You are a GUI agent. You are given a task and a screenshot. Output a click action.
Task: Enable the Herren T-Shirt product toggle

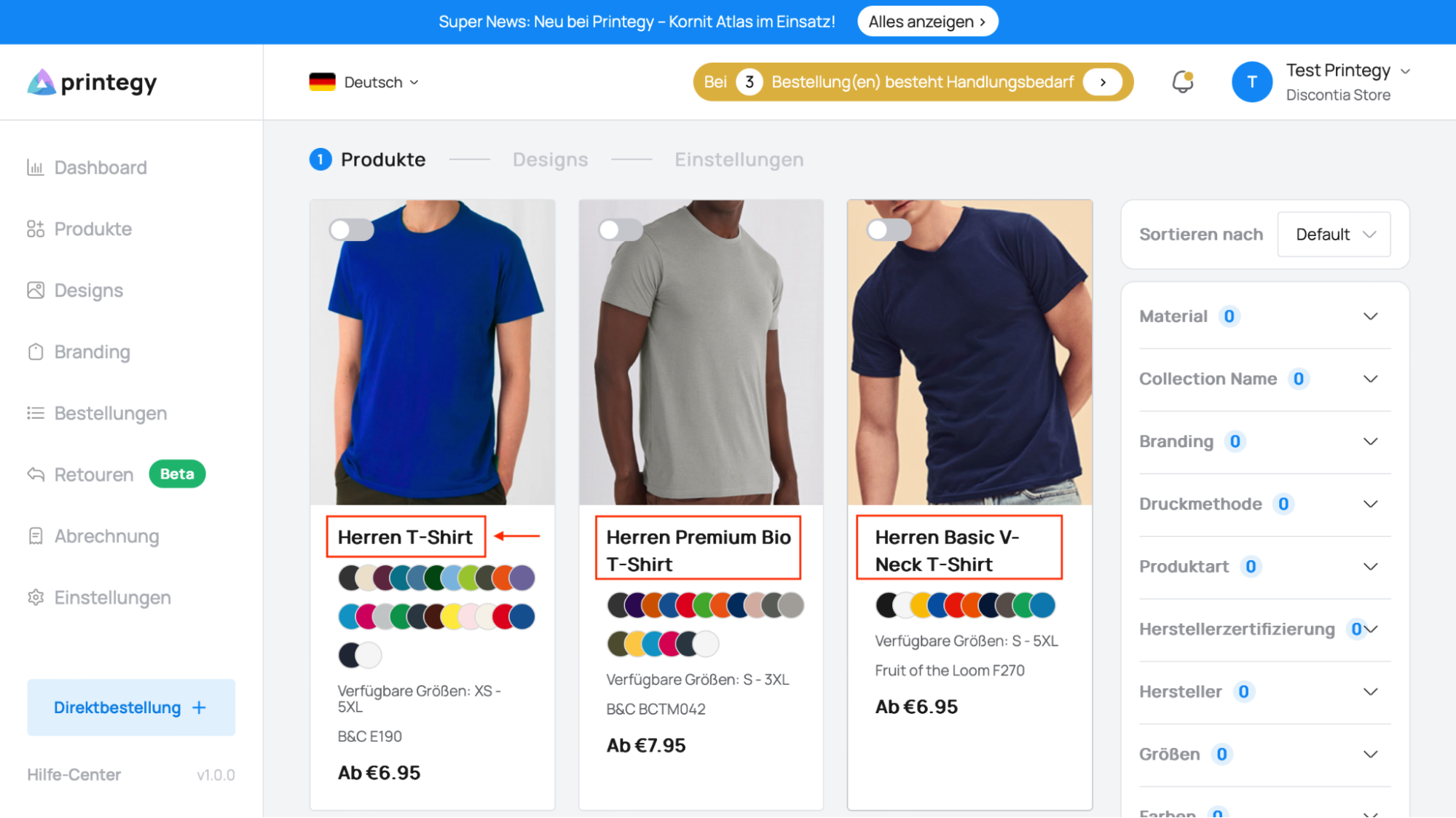[x=351, y=230]
